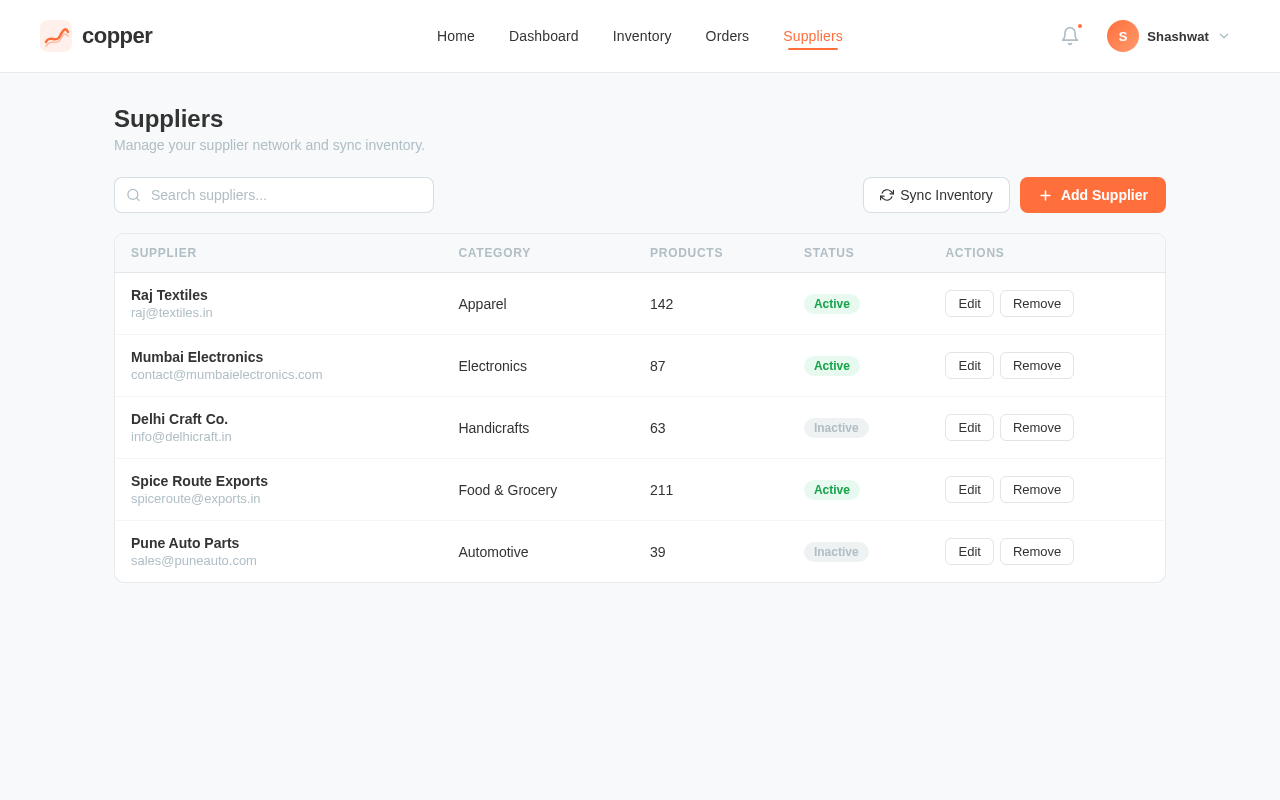Navigate to Orders
This screenshot has height=800, width=1280.
727,36
